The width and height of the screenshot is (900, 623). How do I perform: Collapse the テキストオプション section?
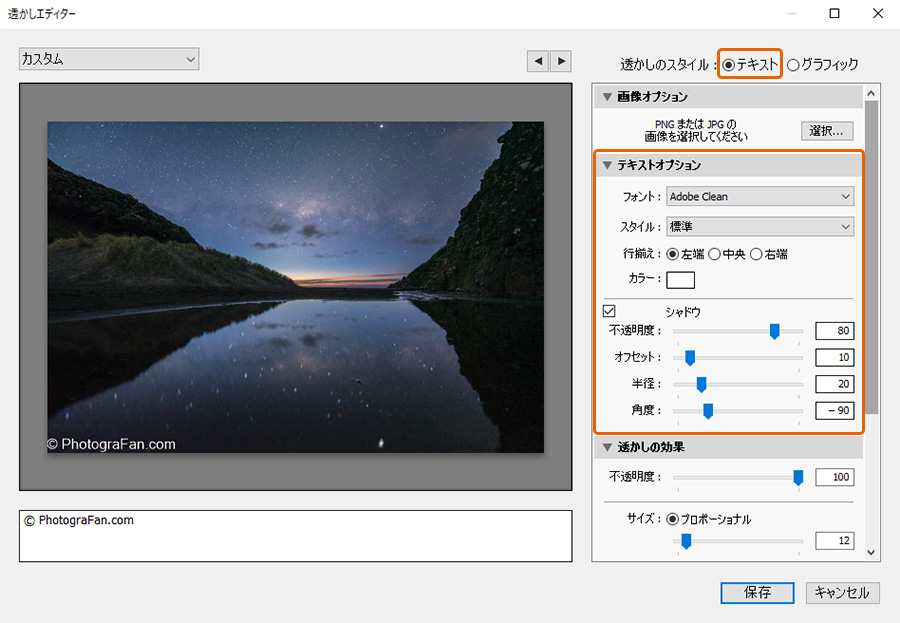point(607,165)
